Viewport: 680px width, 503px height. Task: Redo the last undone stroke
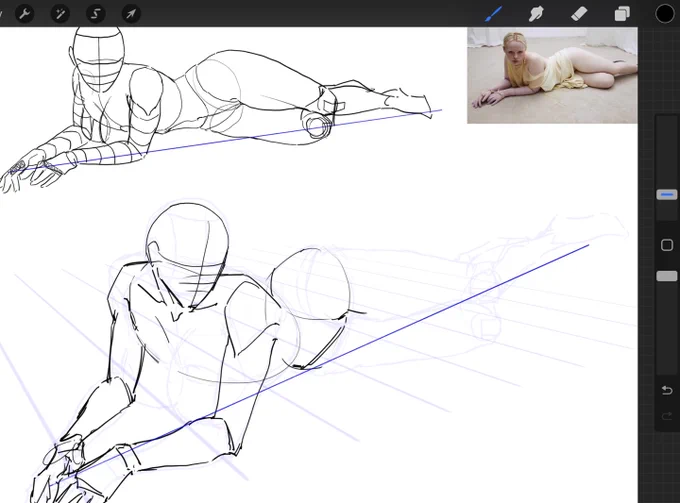(x=667, y=417)
